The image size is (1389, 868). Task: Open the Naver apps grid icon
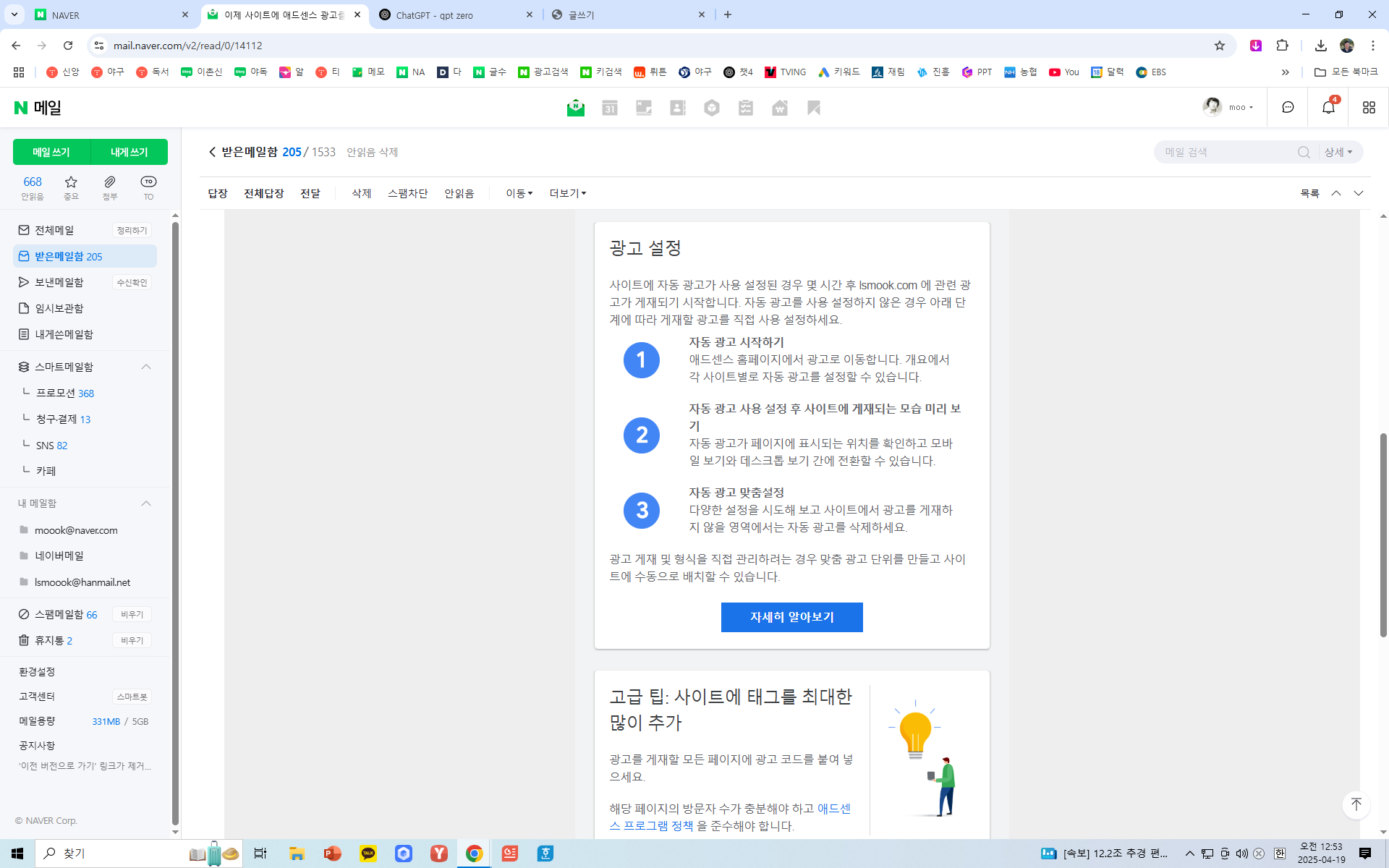(1368, 107)
